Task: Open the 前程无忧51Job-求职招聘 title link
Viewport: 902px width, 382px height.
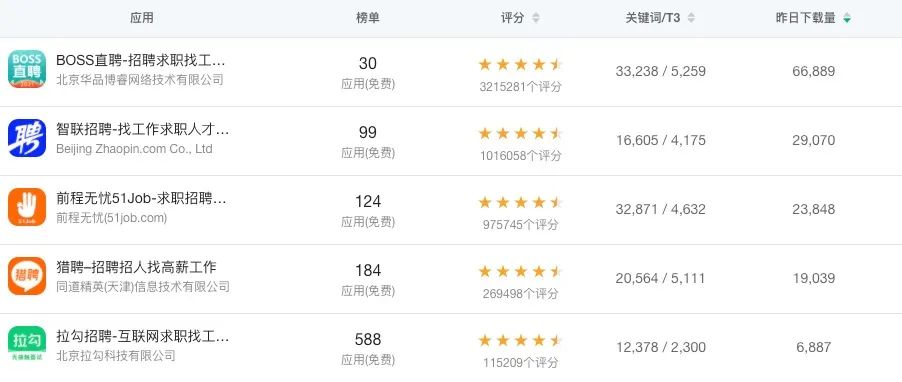Action: (x=142, y=198)
